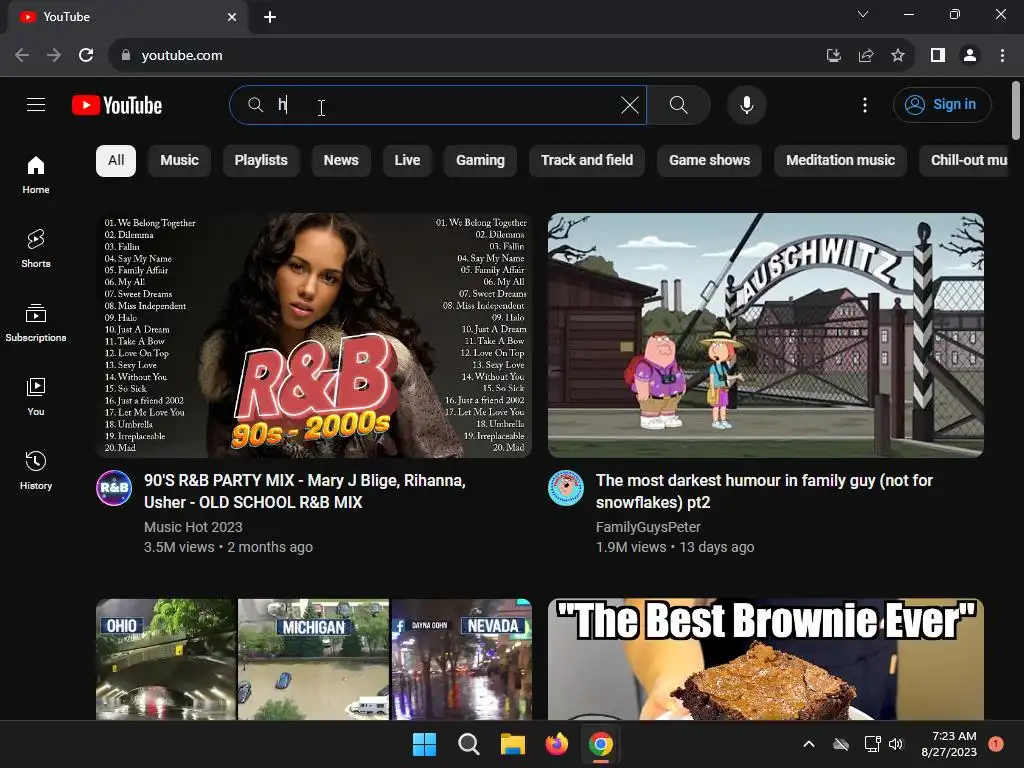
Task: Select the Music filter chip
Action: [179, 161]
